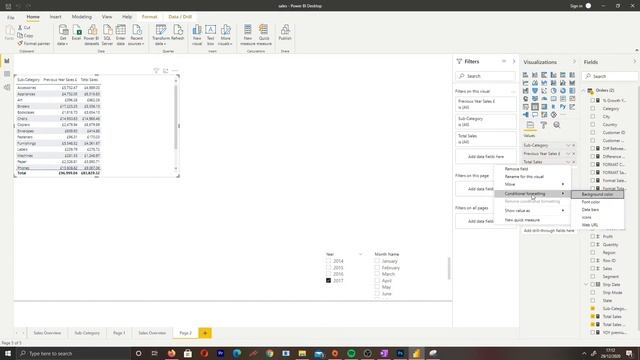Tick the City field checkbox
Screen dimensions: 640x360
pyautogui.click(x=593, y=116)
